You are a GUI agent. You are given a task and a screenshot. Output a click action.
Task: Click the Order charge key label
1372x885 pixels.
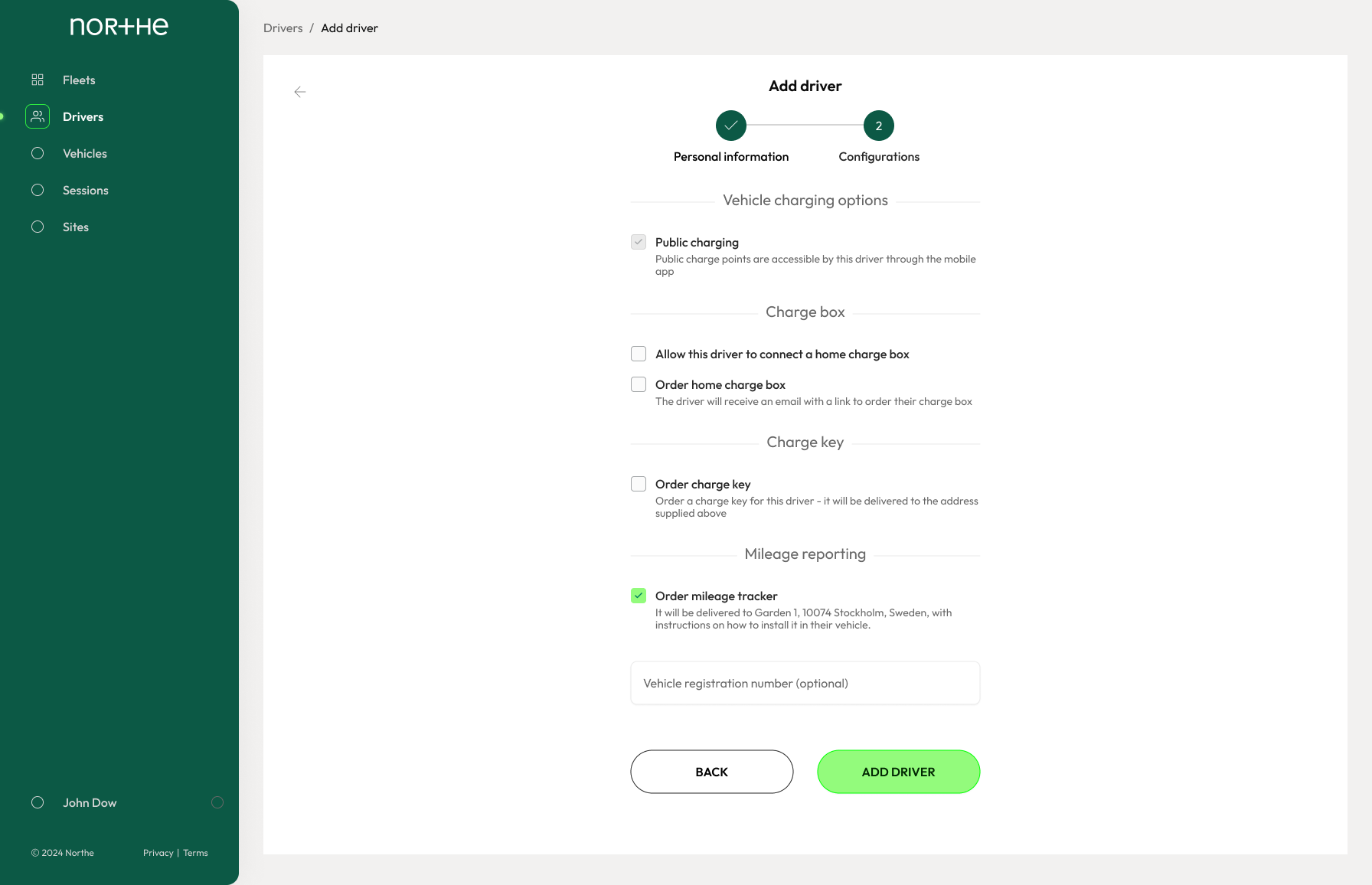(703, 484)
